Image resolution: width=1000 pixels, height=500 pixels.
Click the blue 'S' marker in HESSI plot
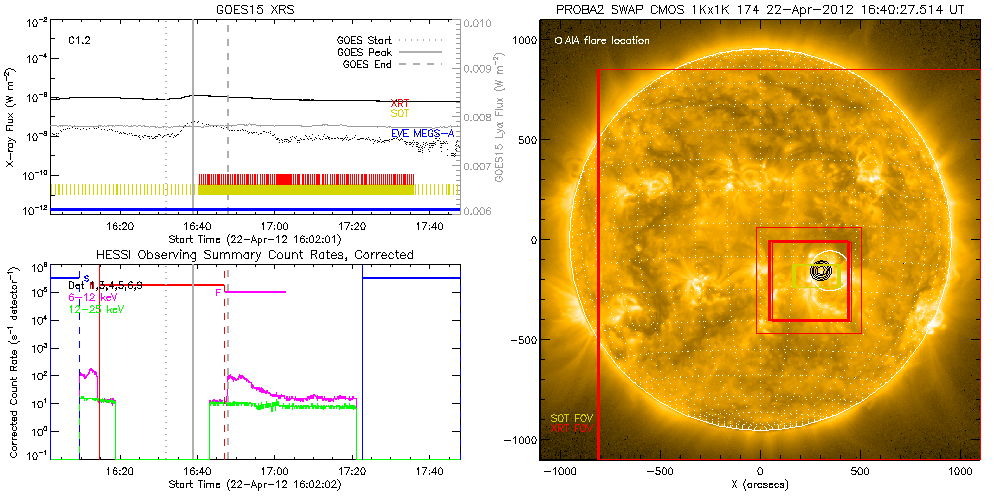tap(86, 277)
